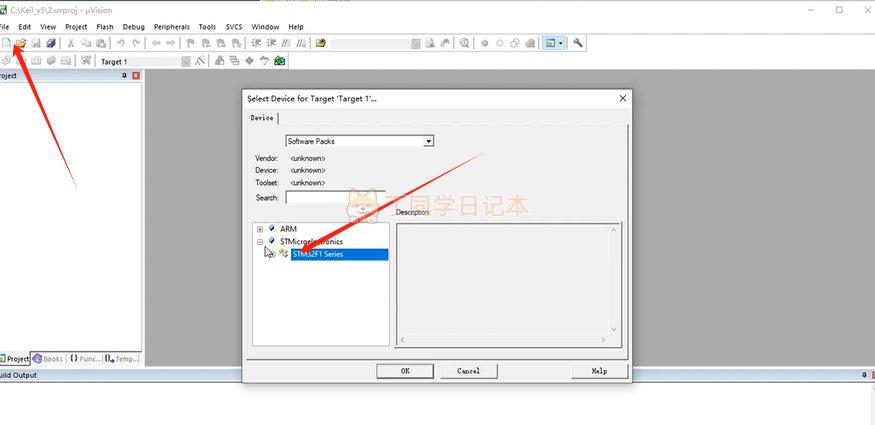Switch to the Books tab

pos(47,358)
